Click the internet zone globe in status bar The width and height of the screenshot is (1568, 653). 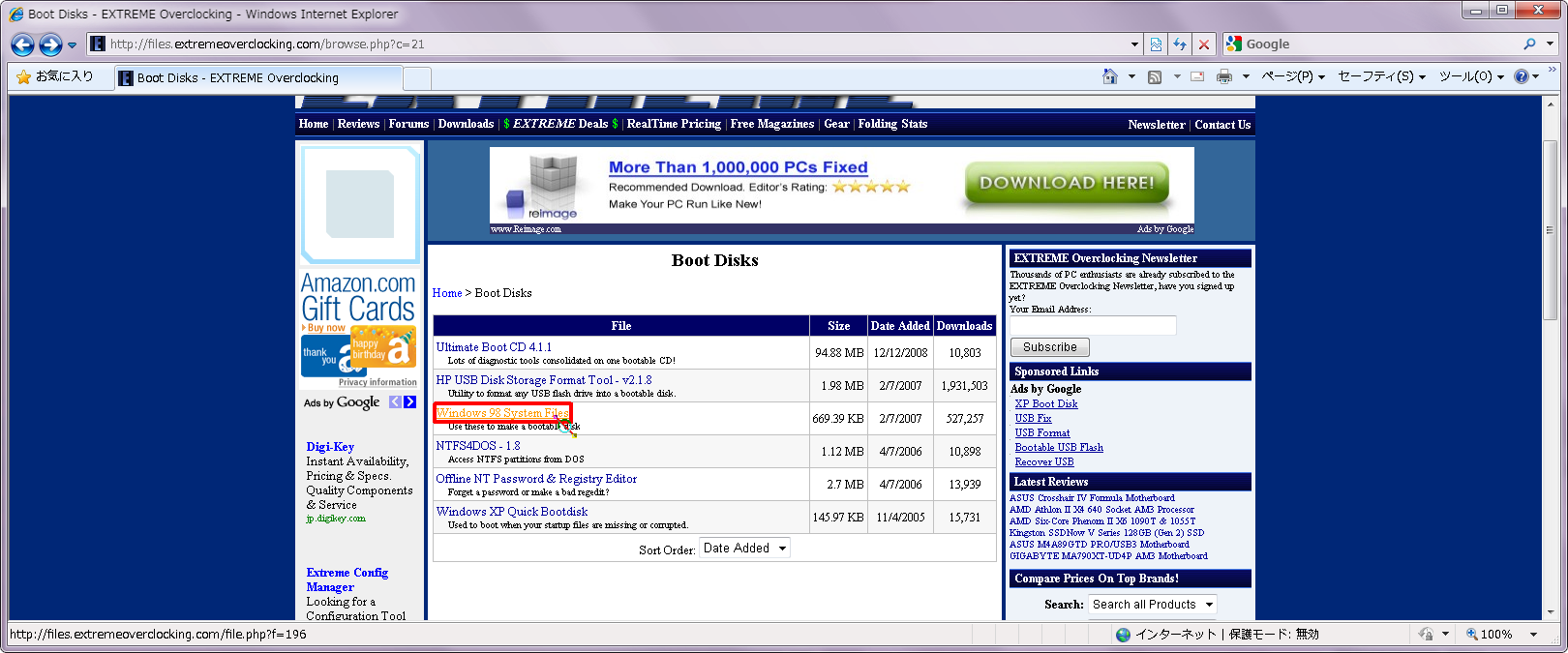pyautogui.click(x=1123, y=635)
